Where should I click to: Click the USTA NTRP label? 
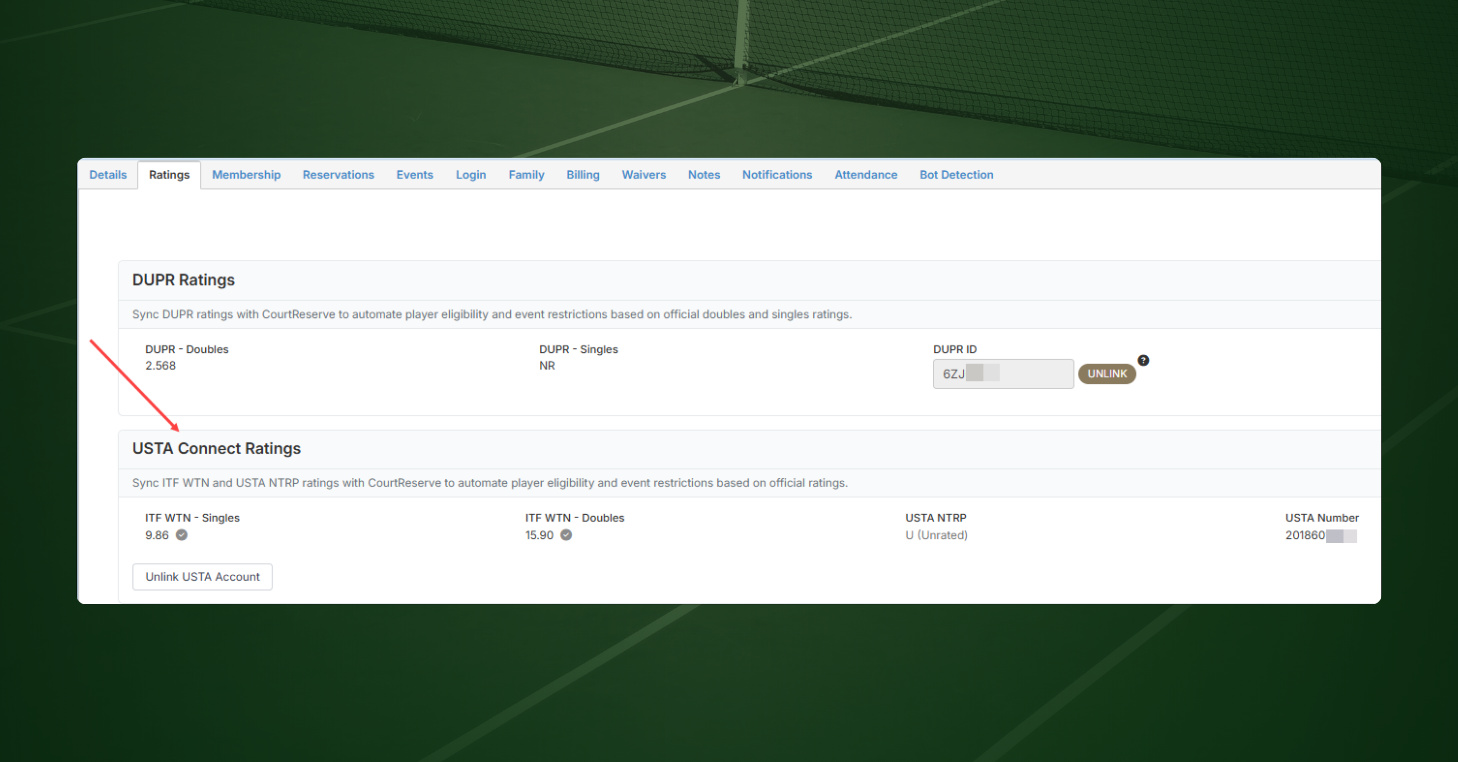click(x=935, y=518)
